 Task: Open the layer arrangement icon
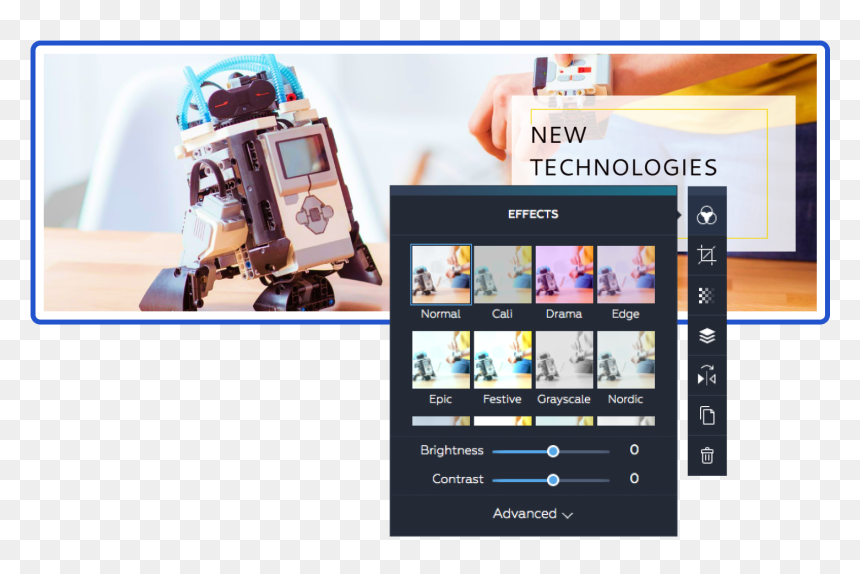coord(706,336)
